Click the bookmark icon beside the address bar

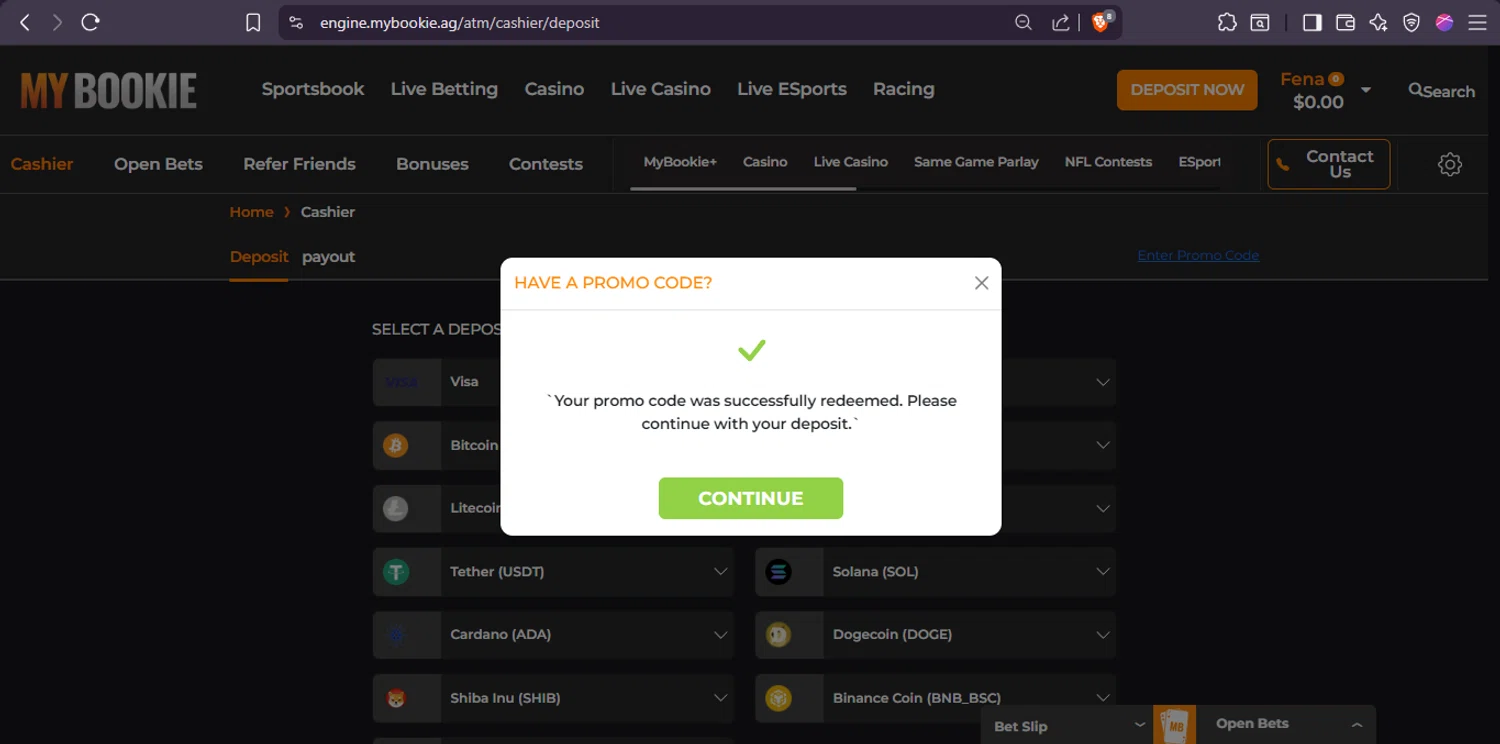pyautogui.click(x=253, y=23)
